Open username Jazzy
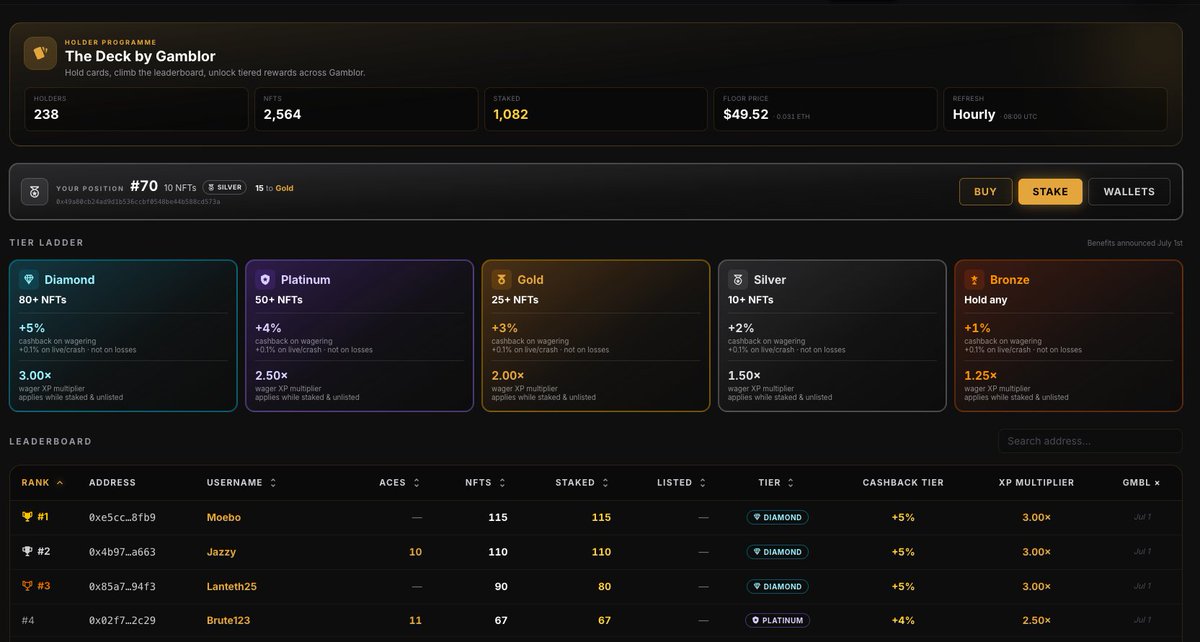 pyautogui.click(x=221, y=552)
